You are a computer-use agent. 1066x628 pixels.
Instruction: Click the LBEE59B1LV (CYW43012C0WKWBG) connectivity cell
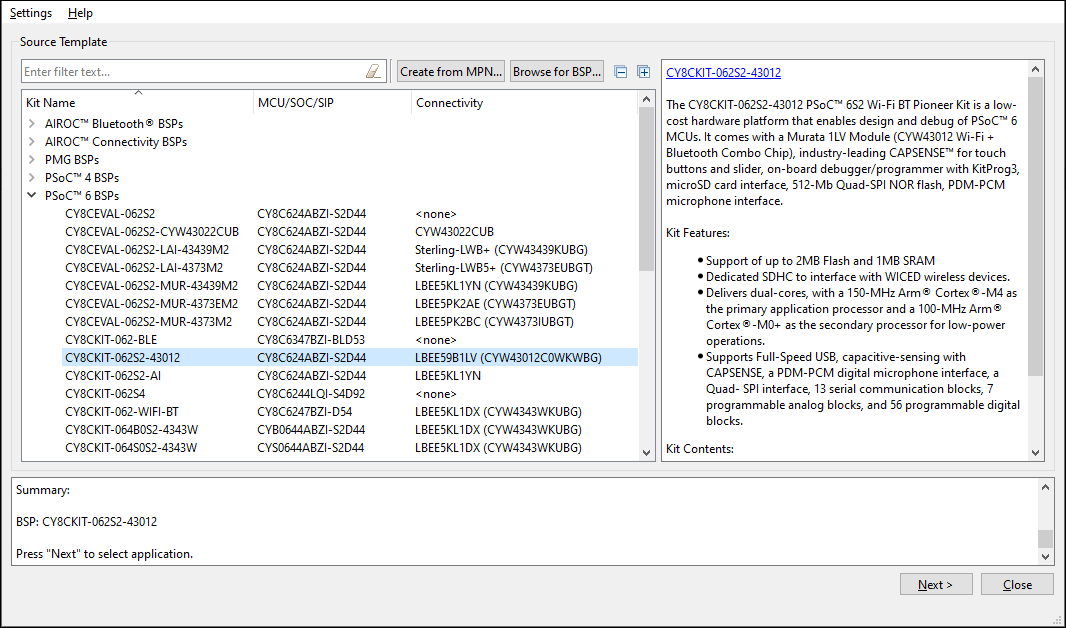tap(509, 357)
